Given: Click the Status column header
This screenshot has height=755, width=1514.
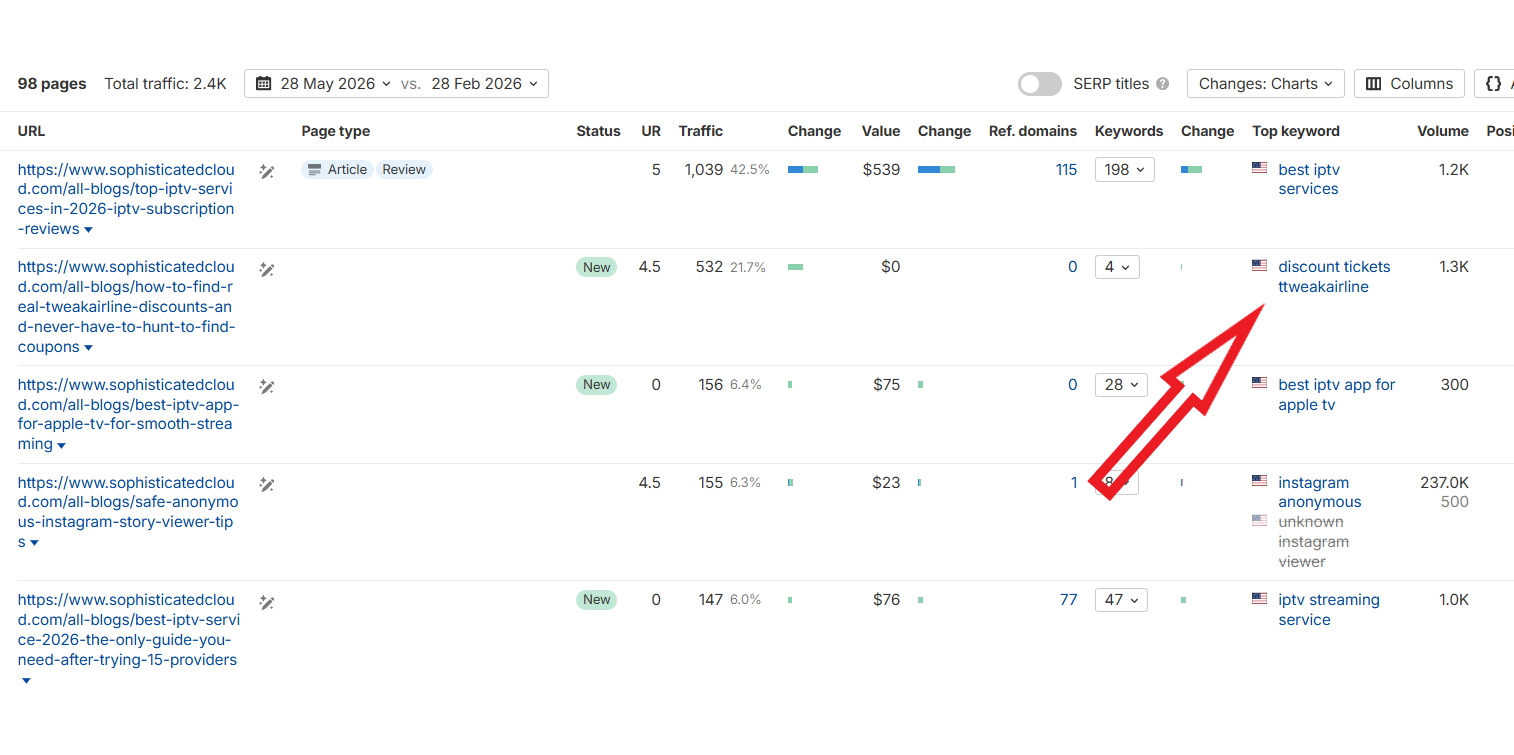Looking at the screenshot, I should 598,131.
